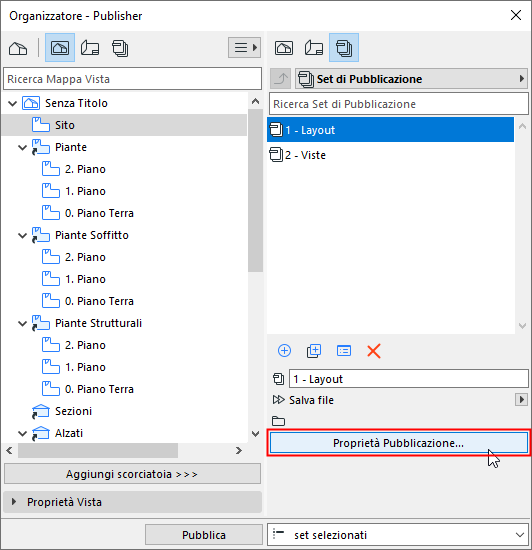Click the Proprietà Pubblicazione... button
This screenshot has height=550, width=532.
click(x=399, y=443)
